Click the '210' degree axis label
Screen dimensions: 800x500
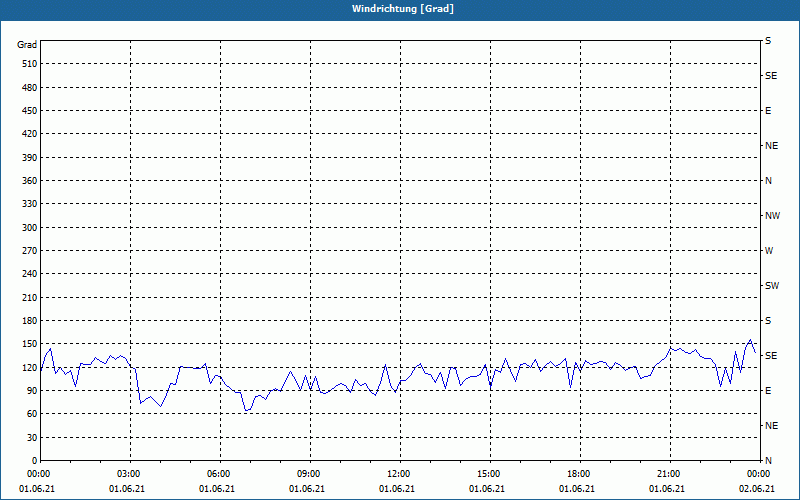pyautogui.click(x=30, y=297)
